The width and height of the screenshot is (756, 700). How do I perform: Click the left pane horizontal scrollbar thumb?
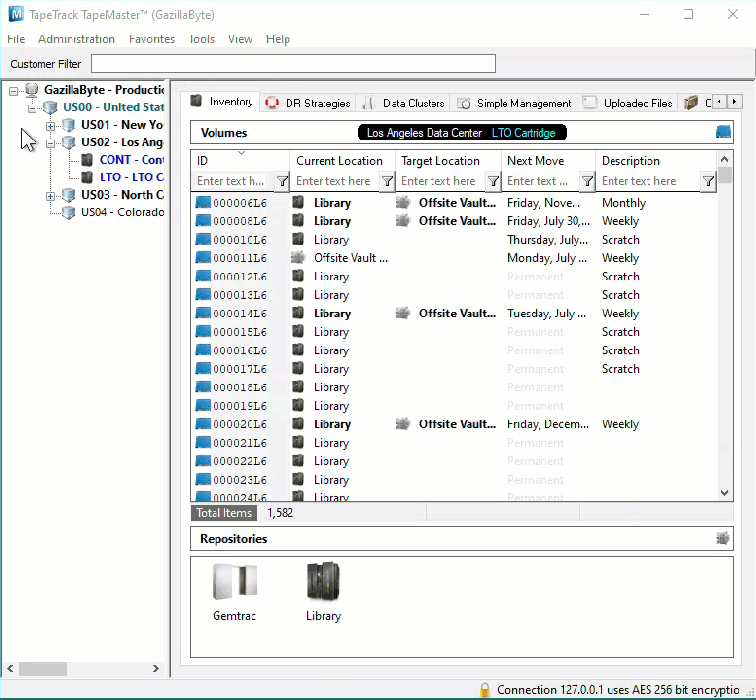click(43, 669)
